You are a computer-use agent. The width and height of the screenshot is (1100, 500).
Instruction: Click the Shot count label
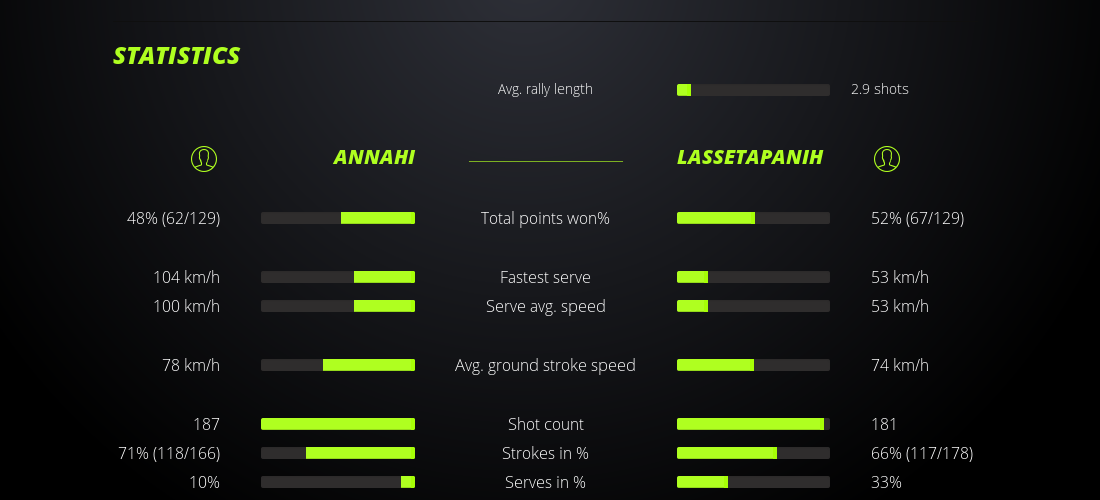click(x=545, y=424)
